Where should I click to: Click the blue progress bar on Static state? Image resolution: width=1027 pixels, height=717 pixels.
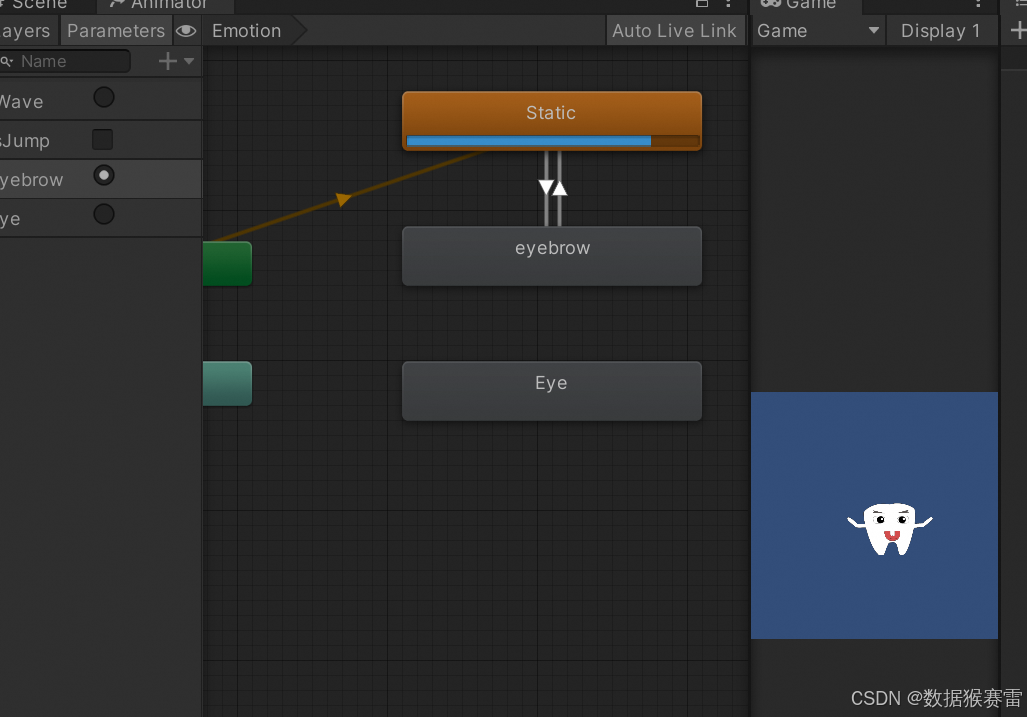tap(528, 141)
